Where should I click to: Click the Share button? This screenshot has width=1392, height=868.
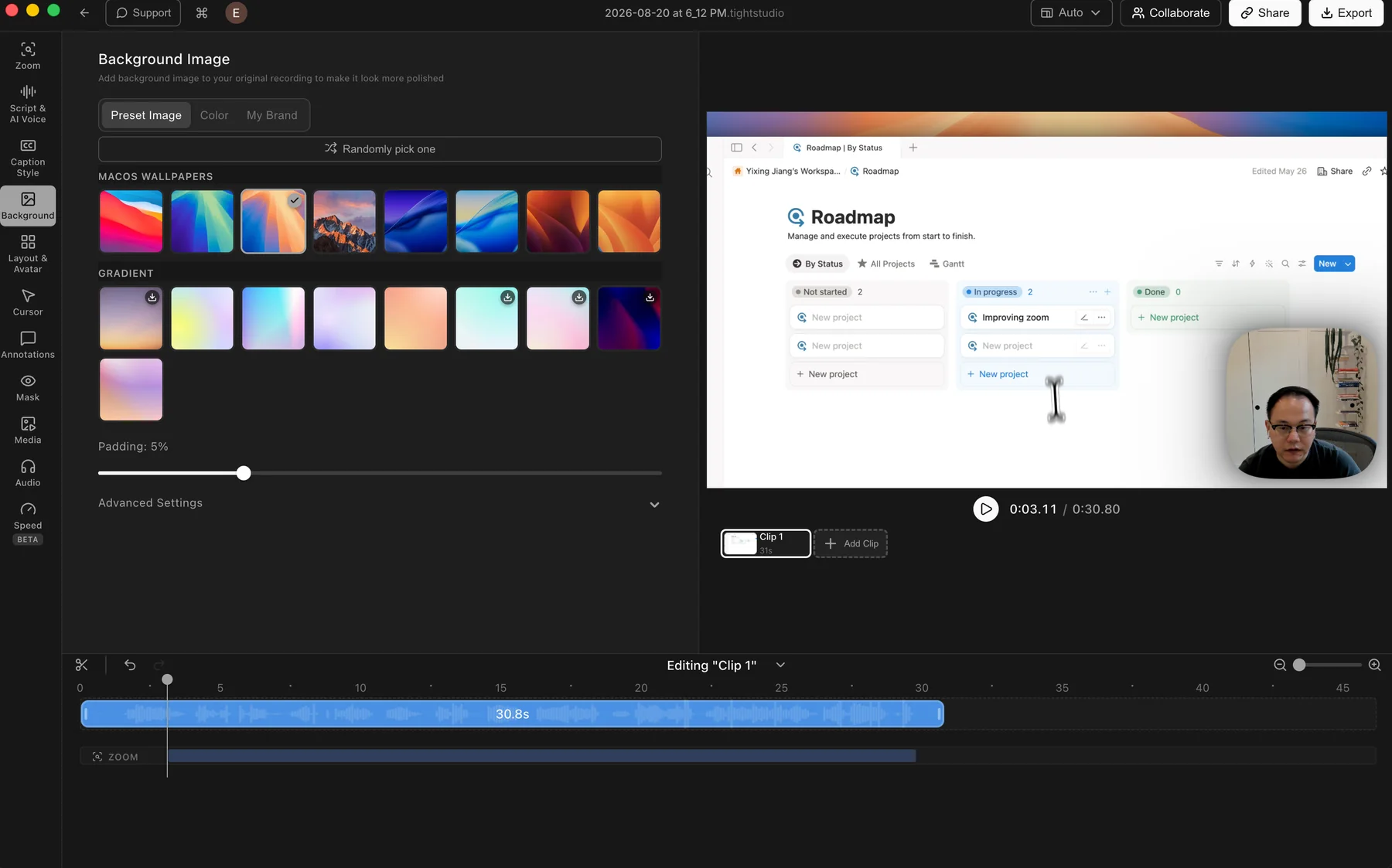coord(1264,13)
